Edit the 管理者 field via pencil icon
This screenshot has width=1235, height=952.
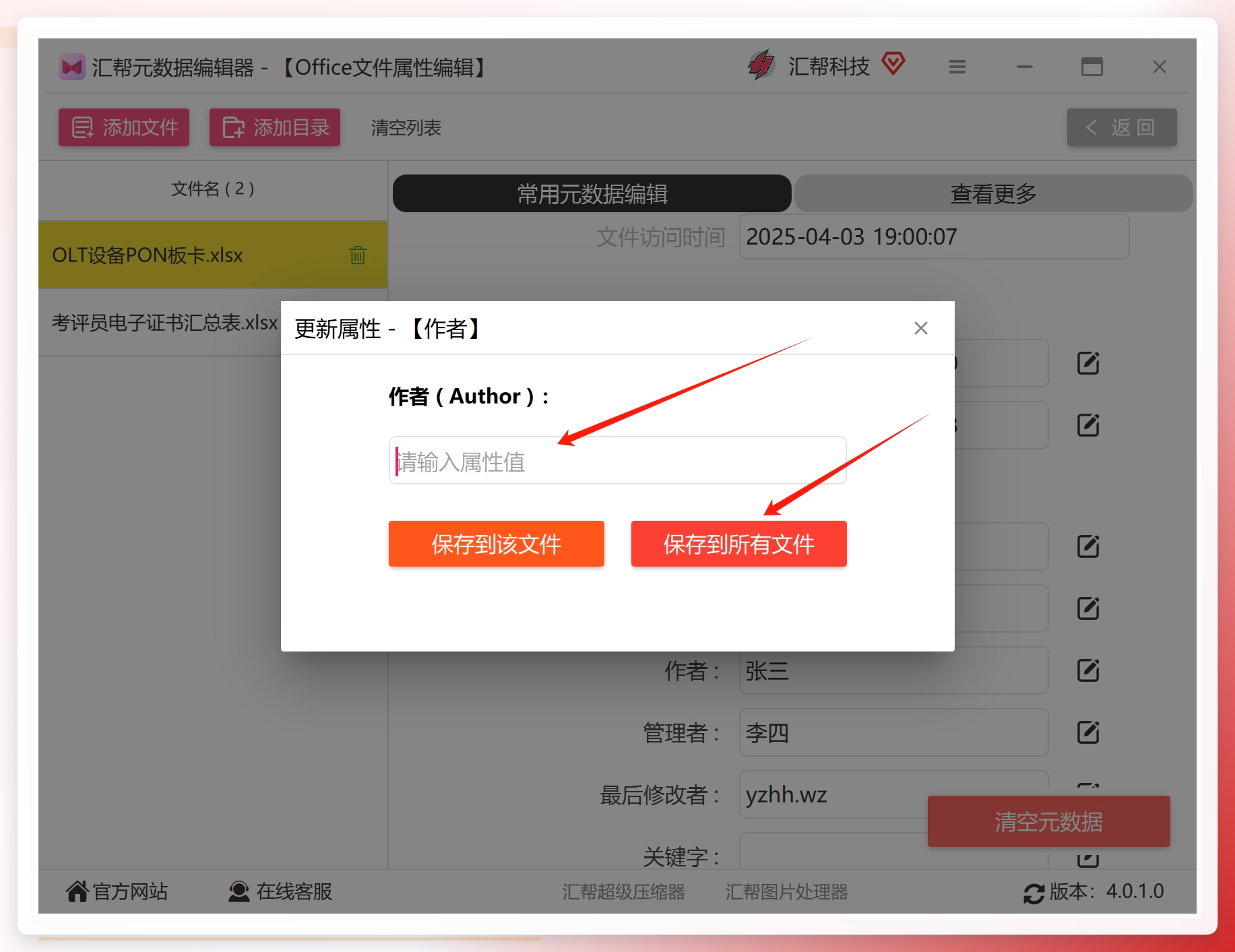point(1088,732)
